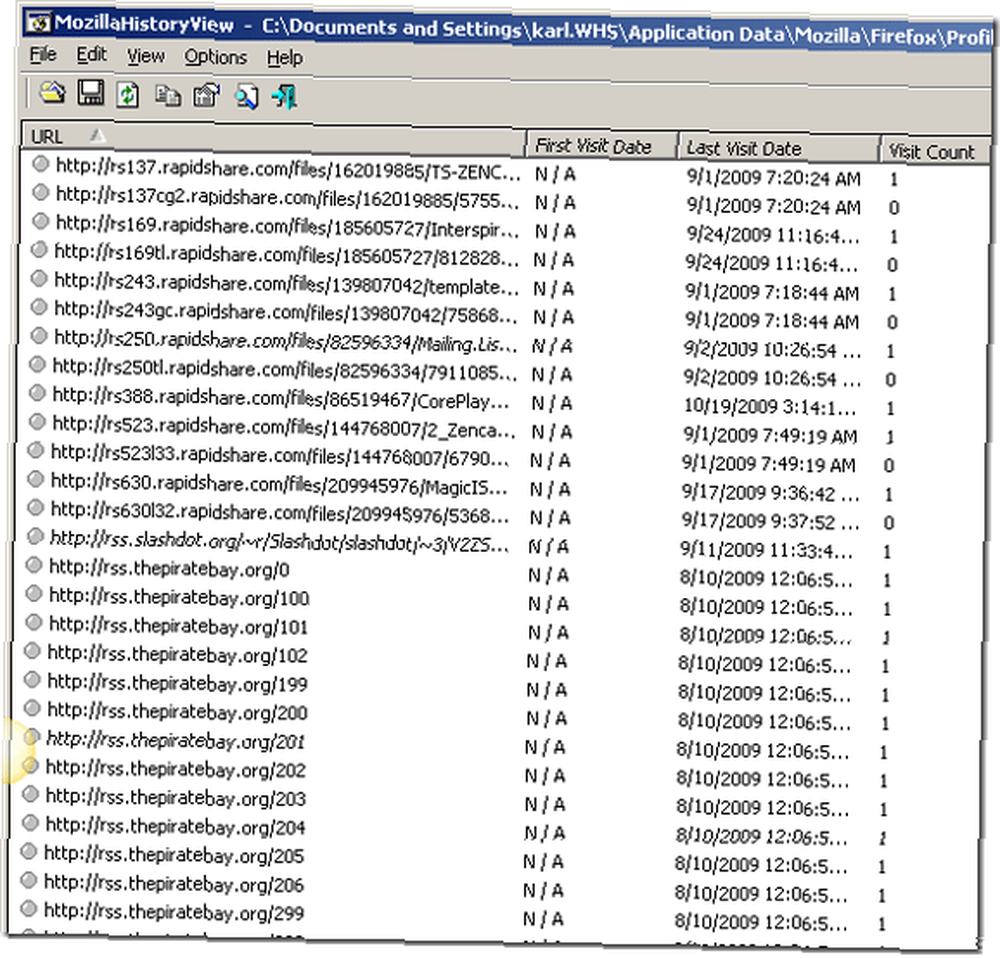The width and height of the screenshot is (1000, 958).
Task: Click the gray globe icon beside rss.slashdot.org row
Action: pos(34,537)
